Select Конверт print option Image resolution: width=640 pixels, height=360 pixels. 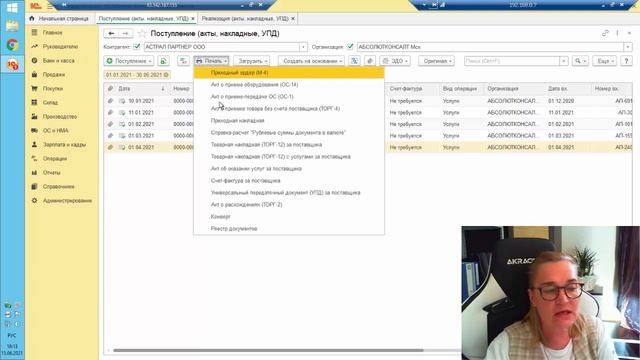tap(289, 217)
